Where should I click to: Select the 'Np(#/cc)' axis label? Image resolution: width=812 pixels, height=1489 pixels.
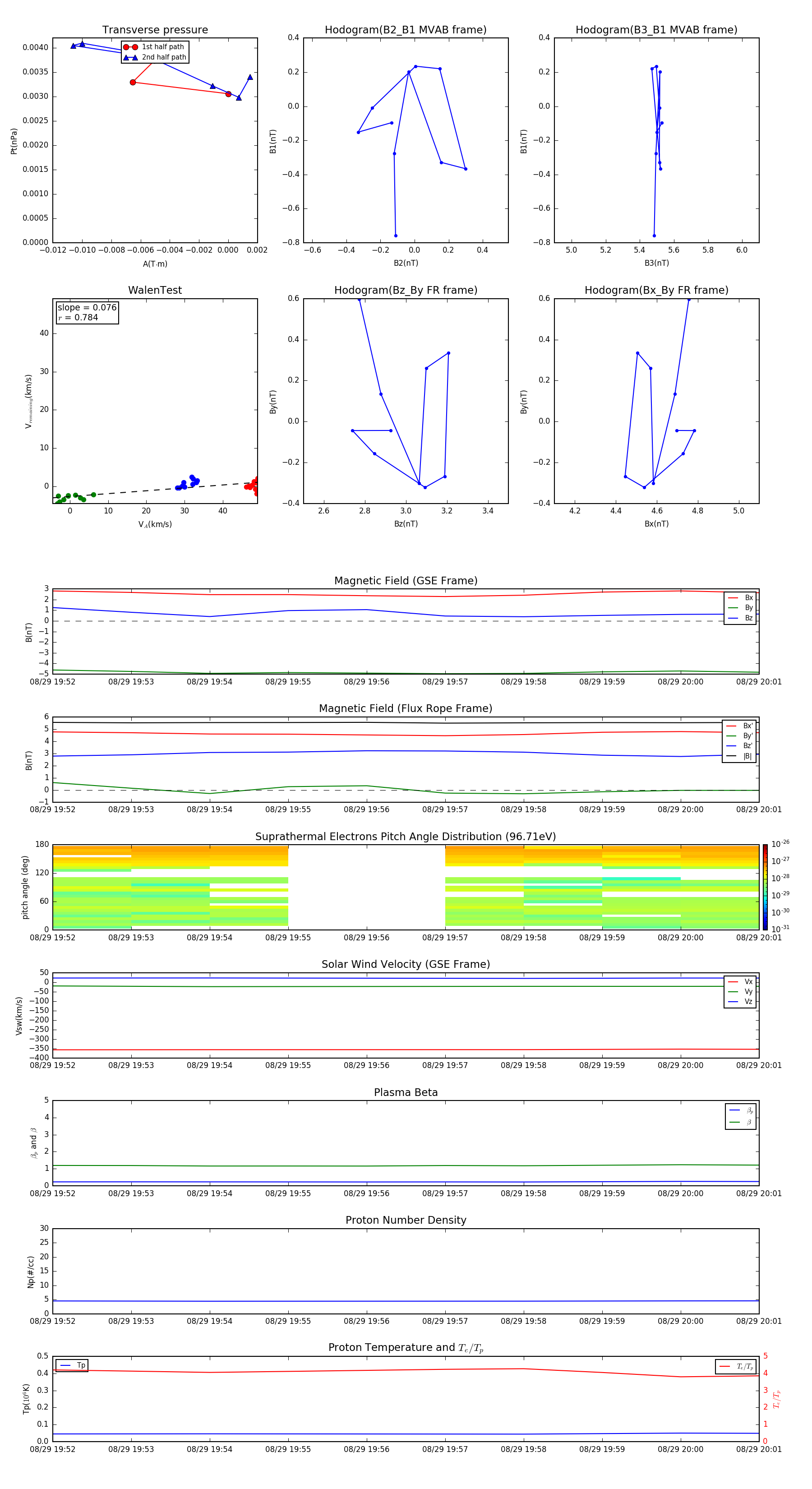pos(30,1271)
